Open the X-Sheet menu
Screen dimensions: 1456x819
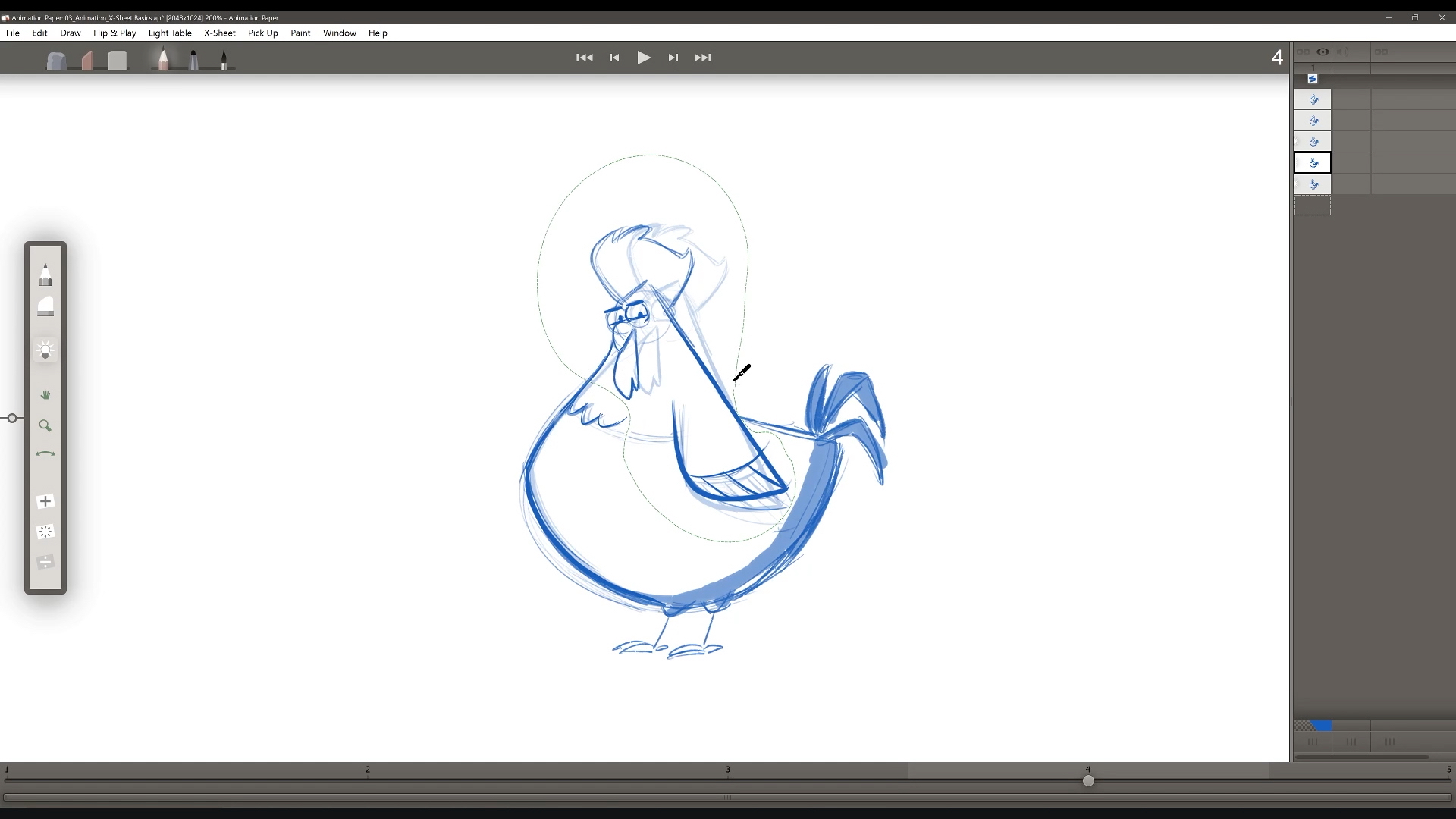(220, 33)
